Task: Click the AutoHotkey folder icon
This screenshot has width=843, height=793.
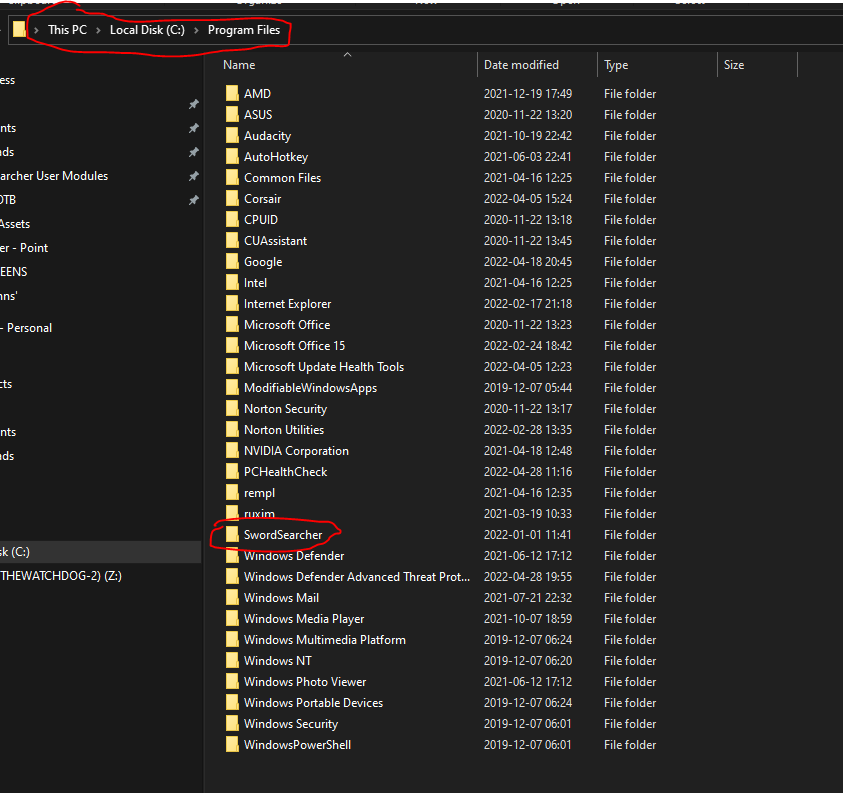Action: click(232, 156)
